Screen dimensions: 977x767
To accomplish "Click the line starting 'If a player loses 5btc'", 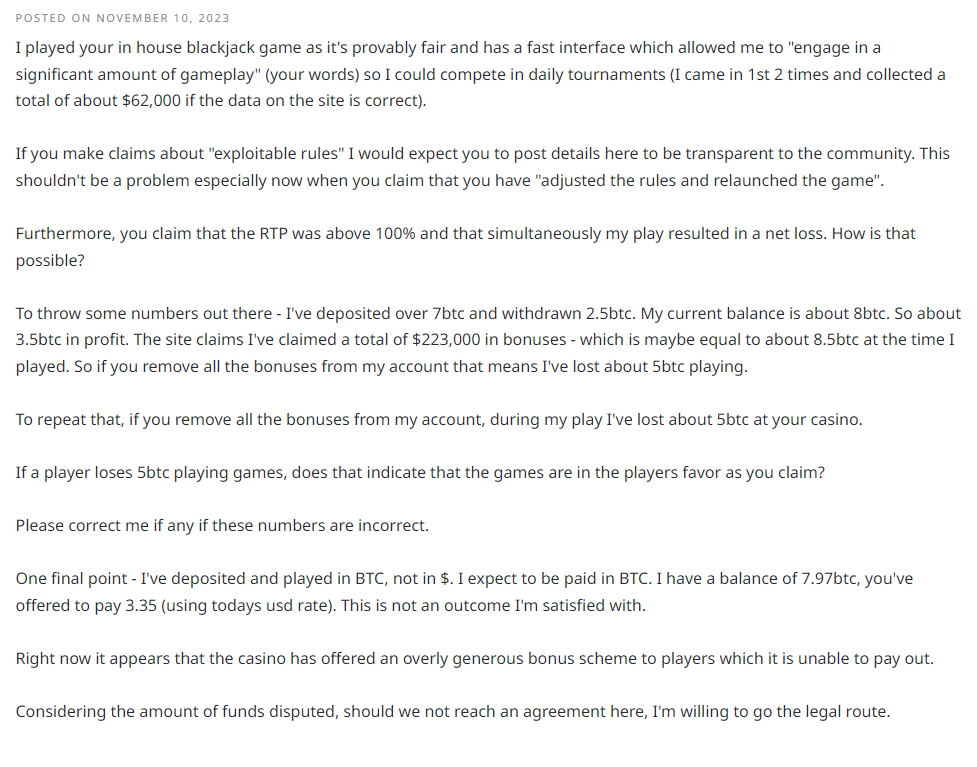I will pos(420,472).
